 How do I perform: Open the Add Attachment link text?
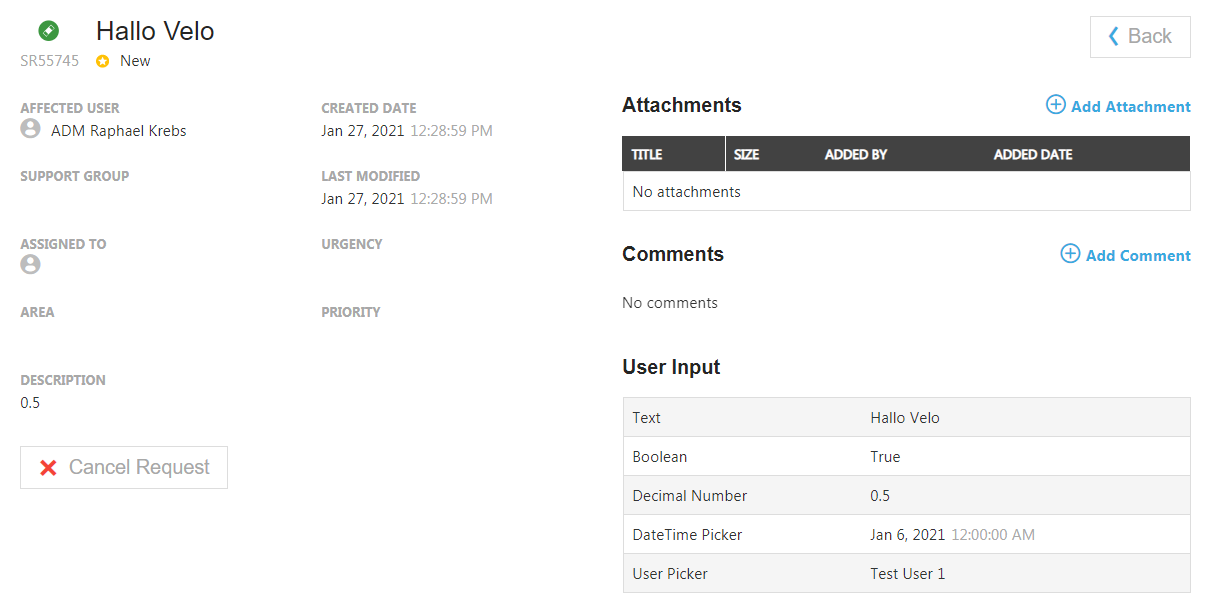click(1131, 107)
